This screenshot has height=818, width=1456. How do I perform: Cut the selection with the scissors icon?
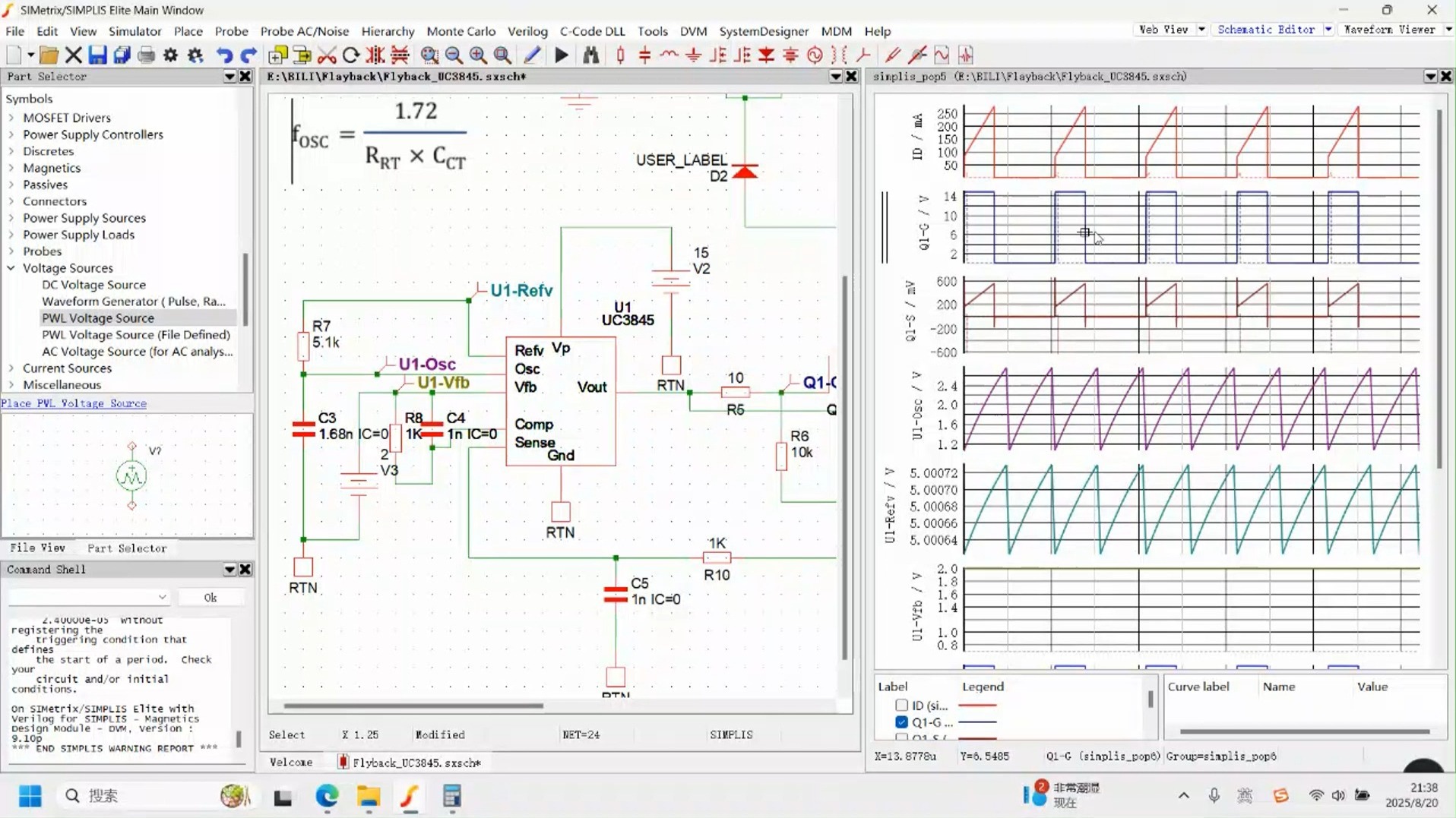click(x=327, y=55)
